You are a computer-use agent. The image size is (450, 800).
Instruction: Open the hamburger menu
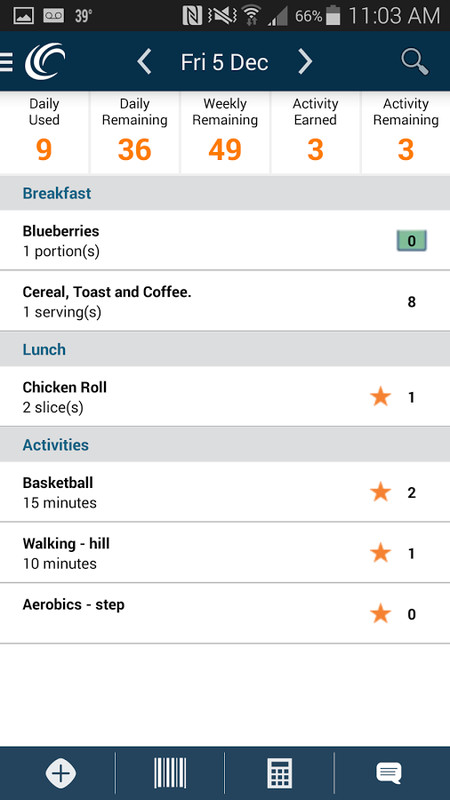coord(6,62)
